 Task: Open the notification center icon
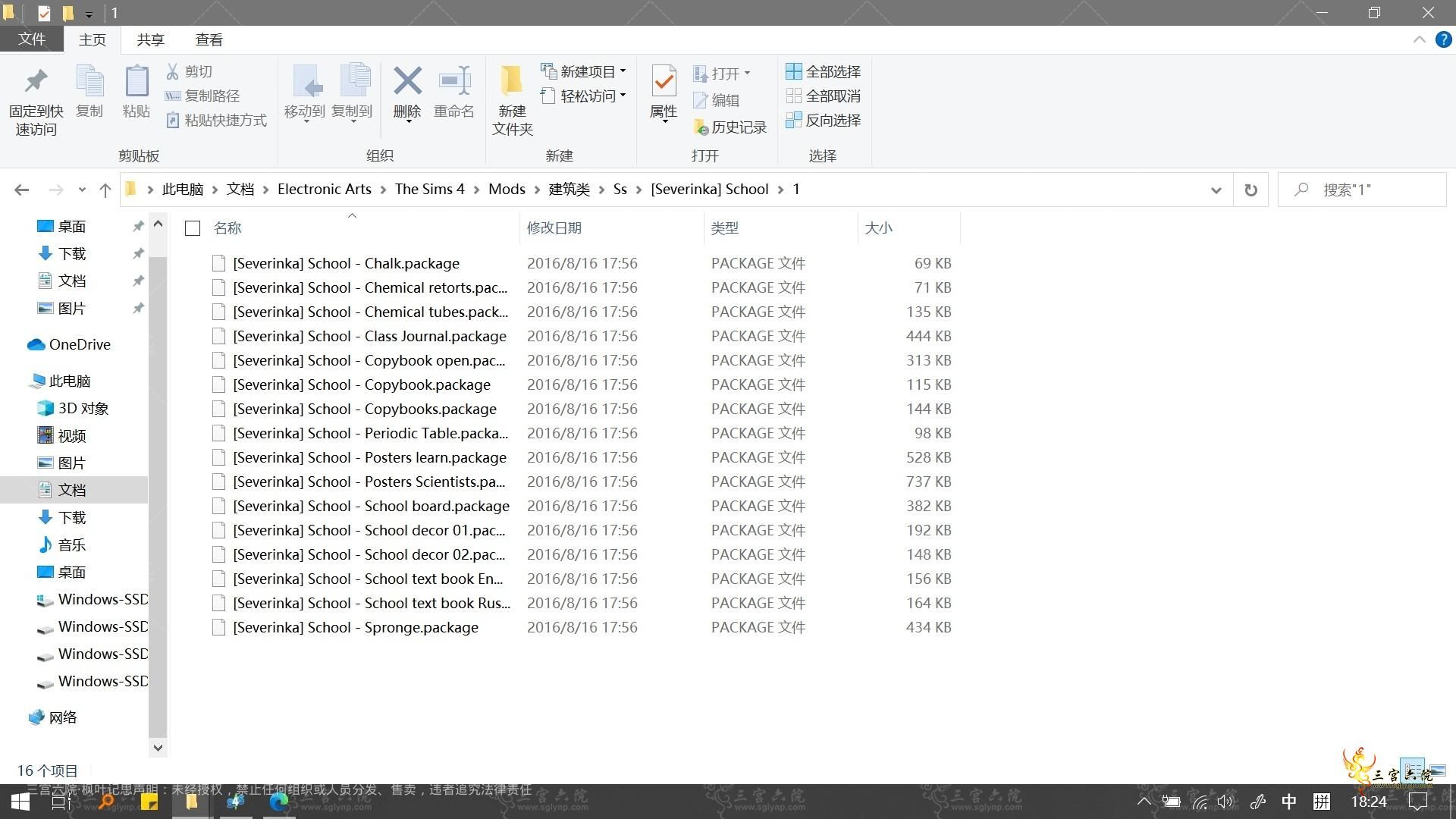tap(1417, 802)
